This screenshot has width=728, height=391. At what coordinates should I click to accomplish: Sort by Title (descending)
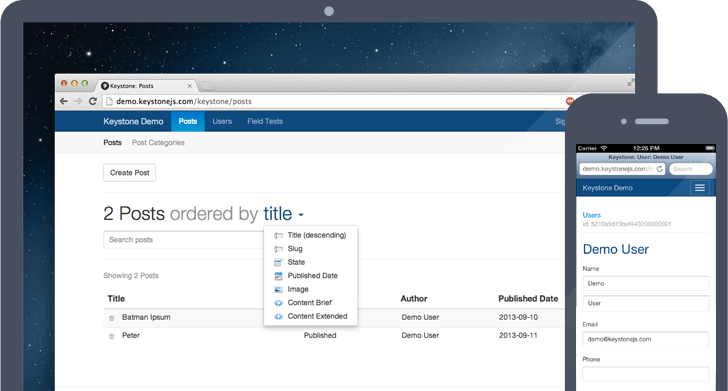pos(317,235)
